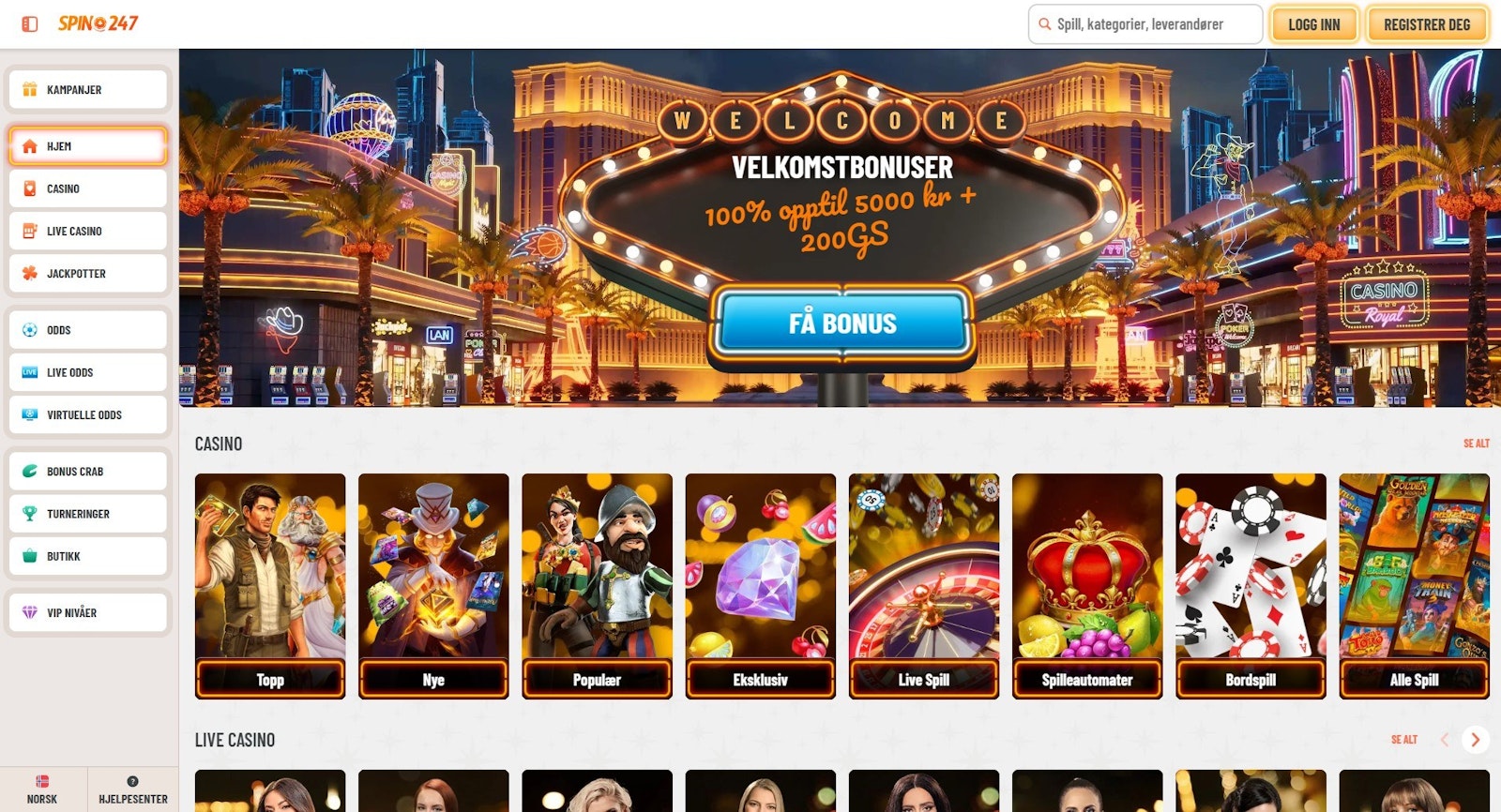Screen dimensions: 1501x812
Task: Show next Live Casino games with right arrow
Action: click(x=1475, y=740)
